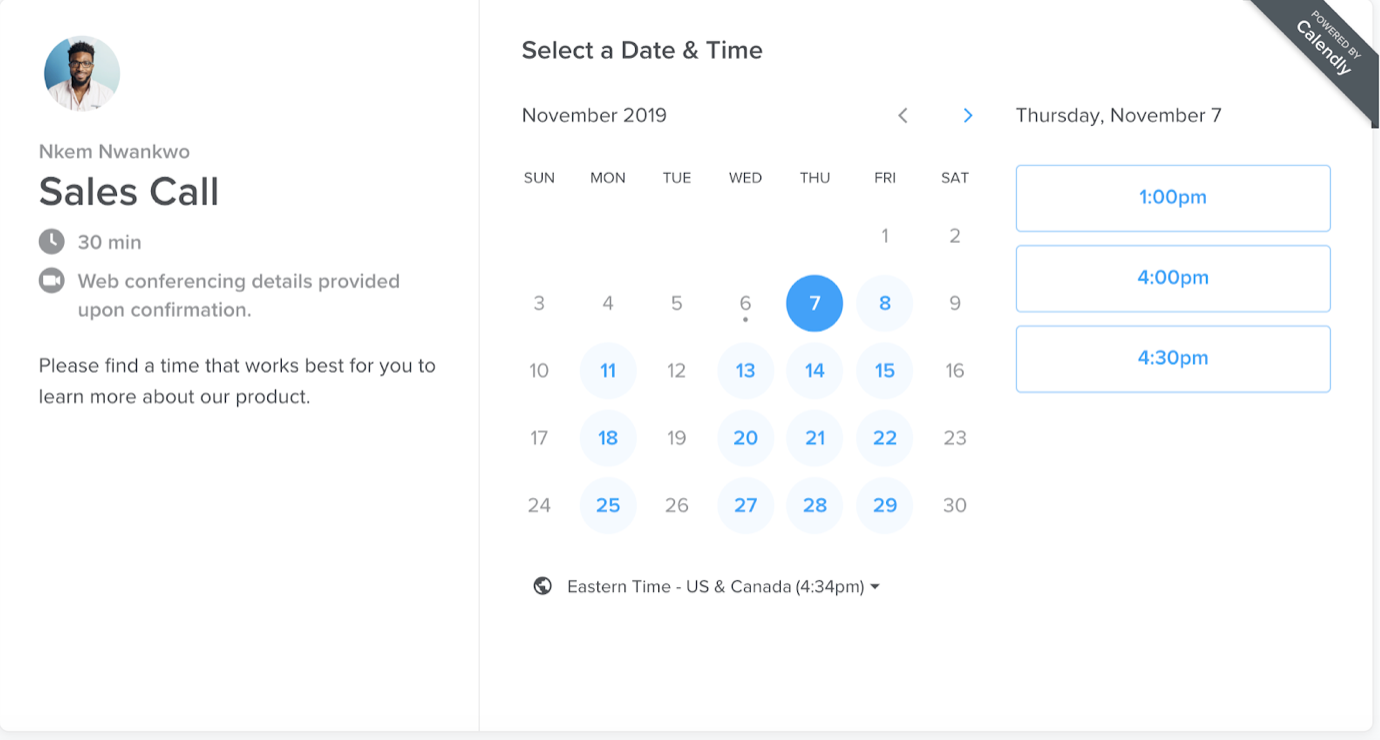
Task: Choose Friday November 29
Action: coord(885,505)
